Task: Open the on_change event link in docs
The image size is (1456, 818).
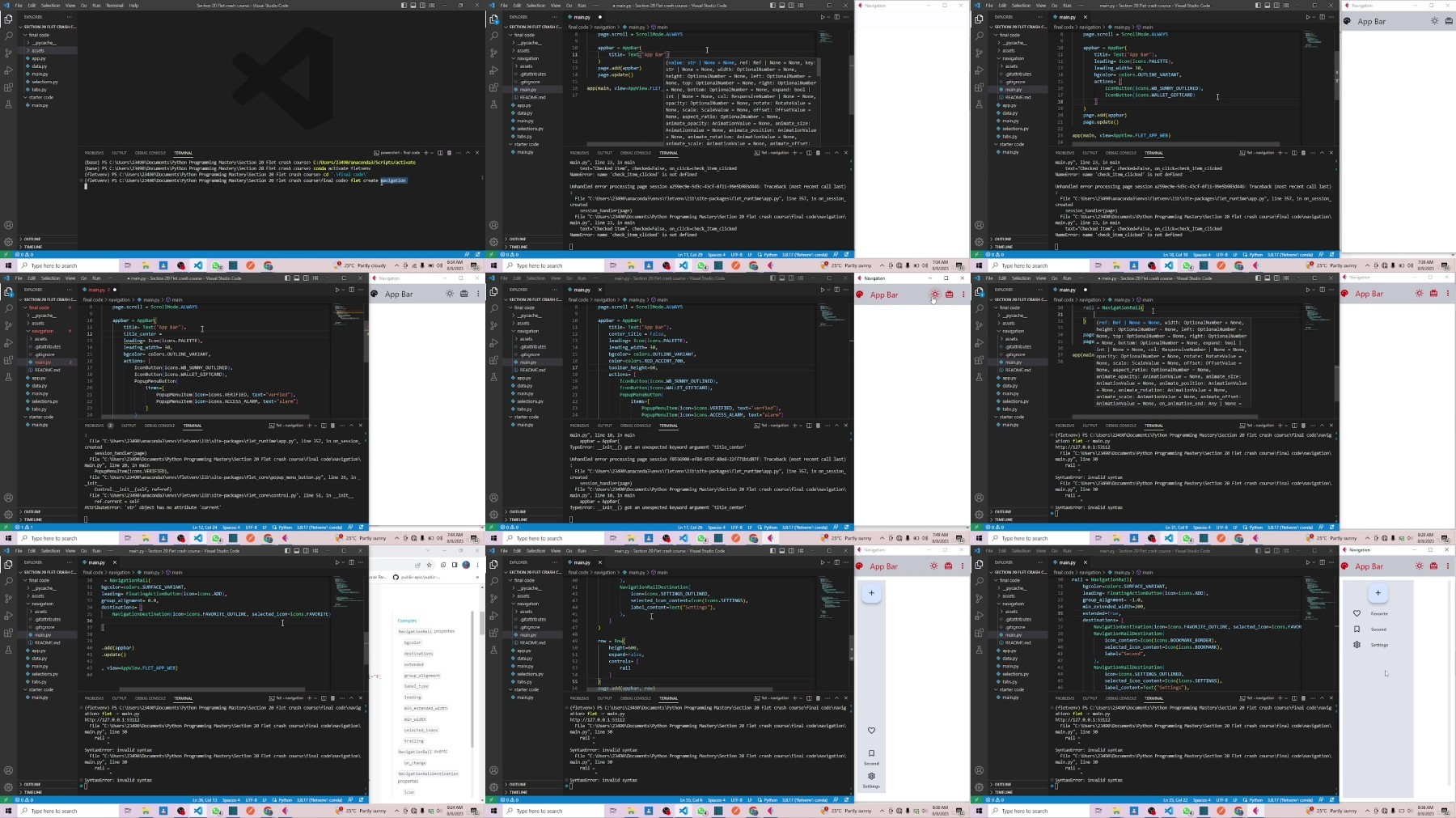Action: click(x=415, y=763)
